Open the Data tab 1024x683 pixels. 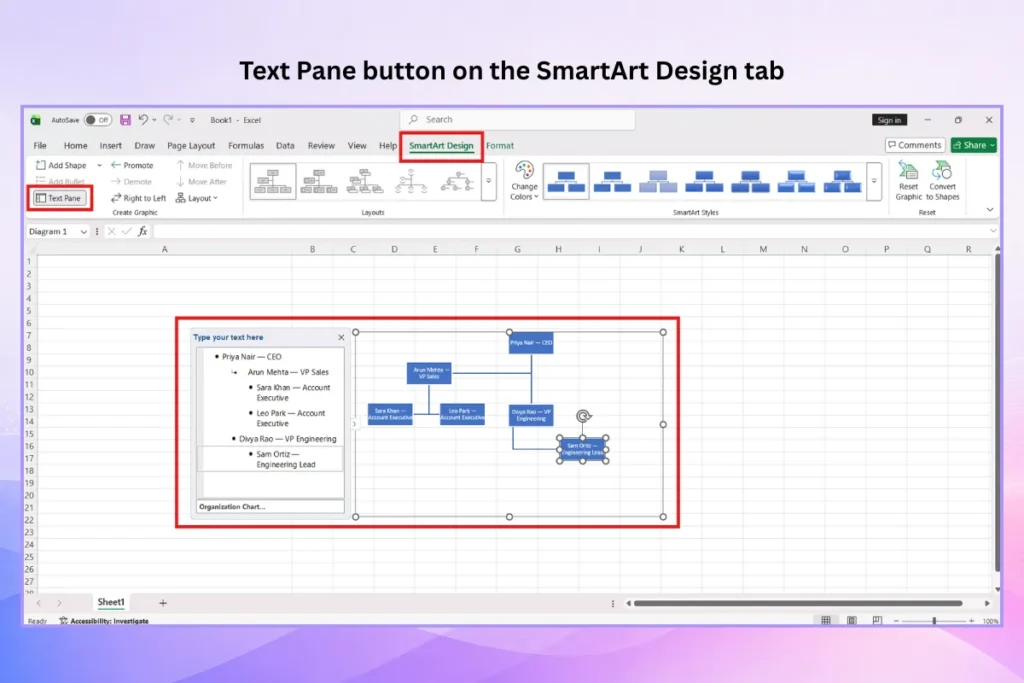tap(285, 146)
